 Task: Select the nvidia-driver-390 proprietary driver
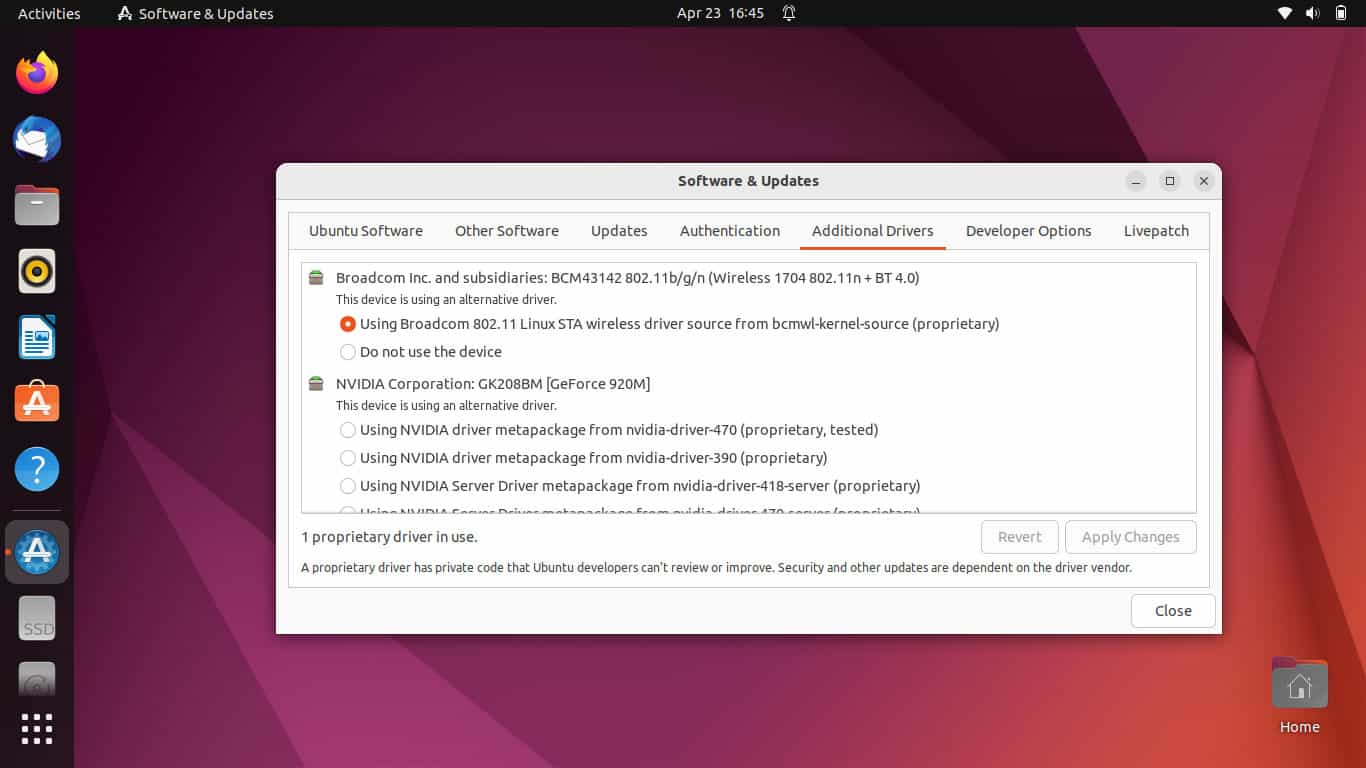click(x=348, y=457)
